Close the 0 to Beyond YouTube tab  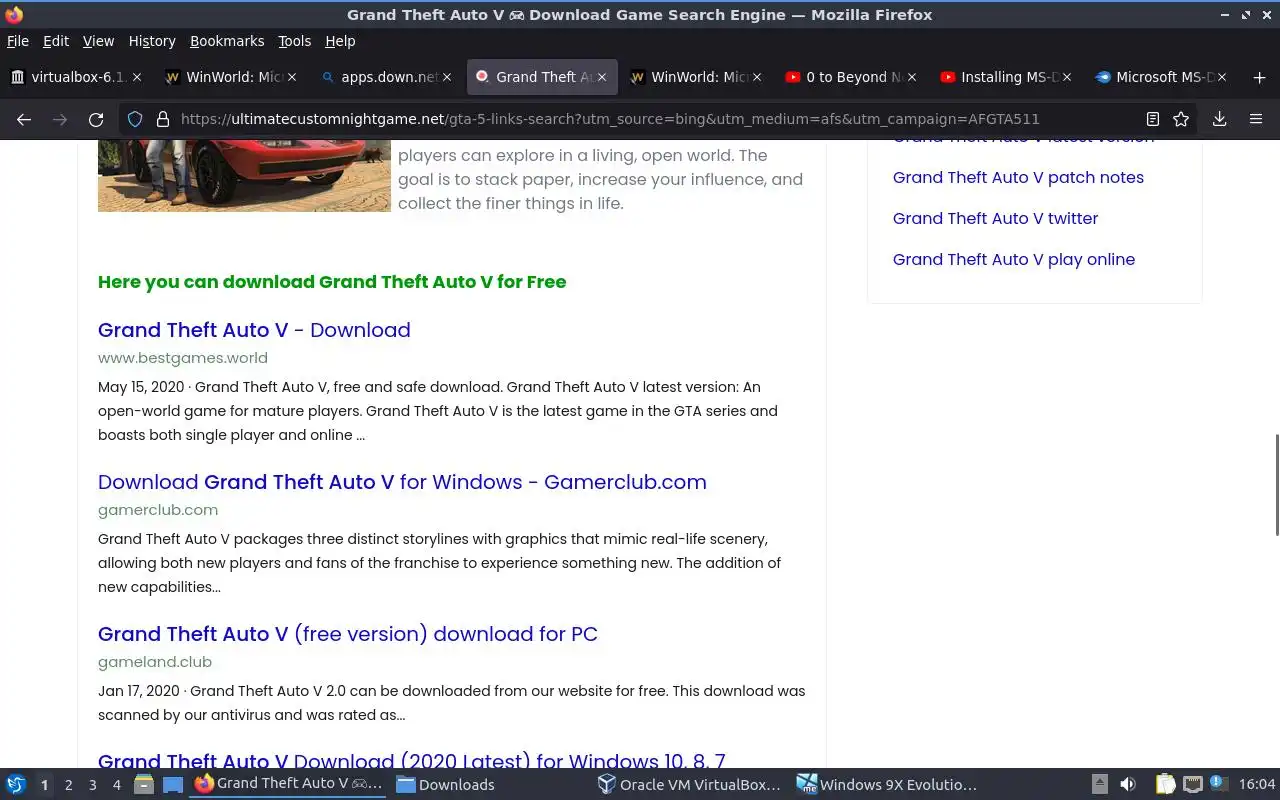(912, 77)
